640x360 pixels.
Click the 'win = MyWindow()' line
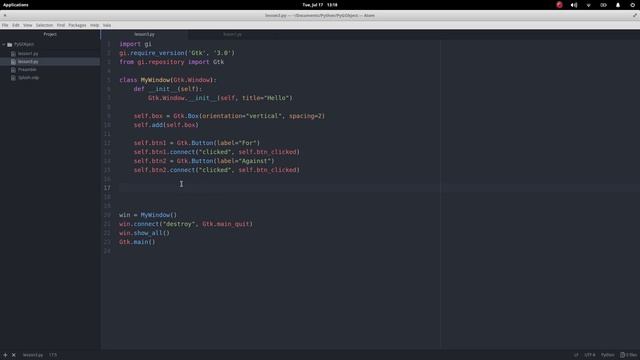click(x=148, y=215)
